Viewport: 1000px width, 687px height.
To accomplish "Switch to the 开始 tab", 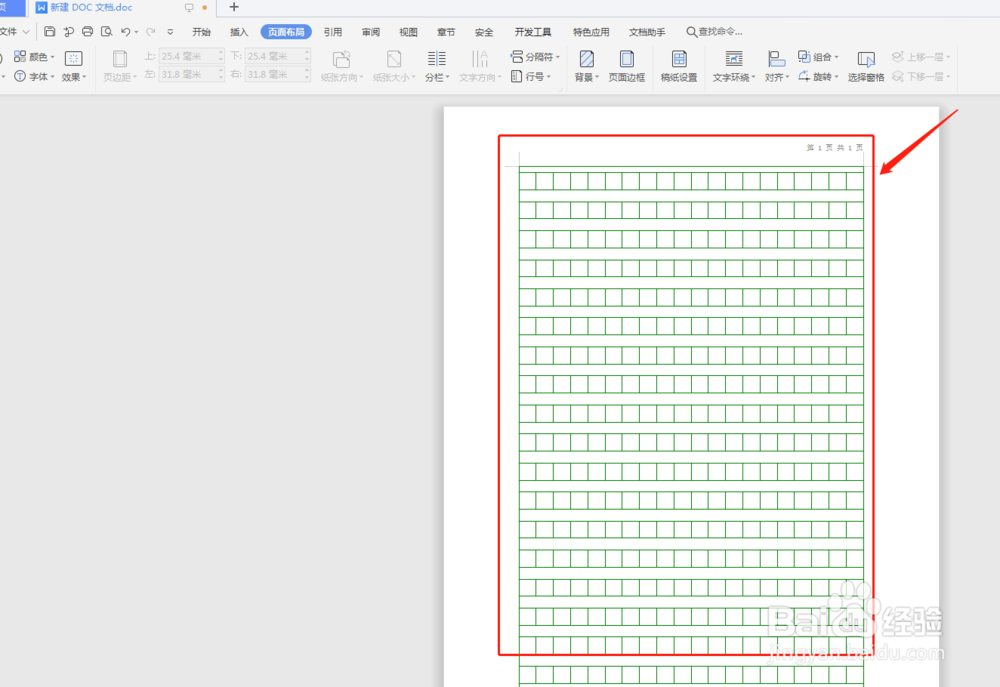I will point(202,32).
